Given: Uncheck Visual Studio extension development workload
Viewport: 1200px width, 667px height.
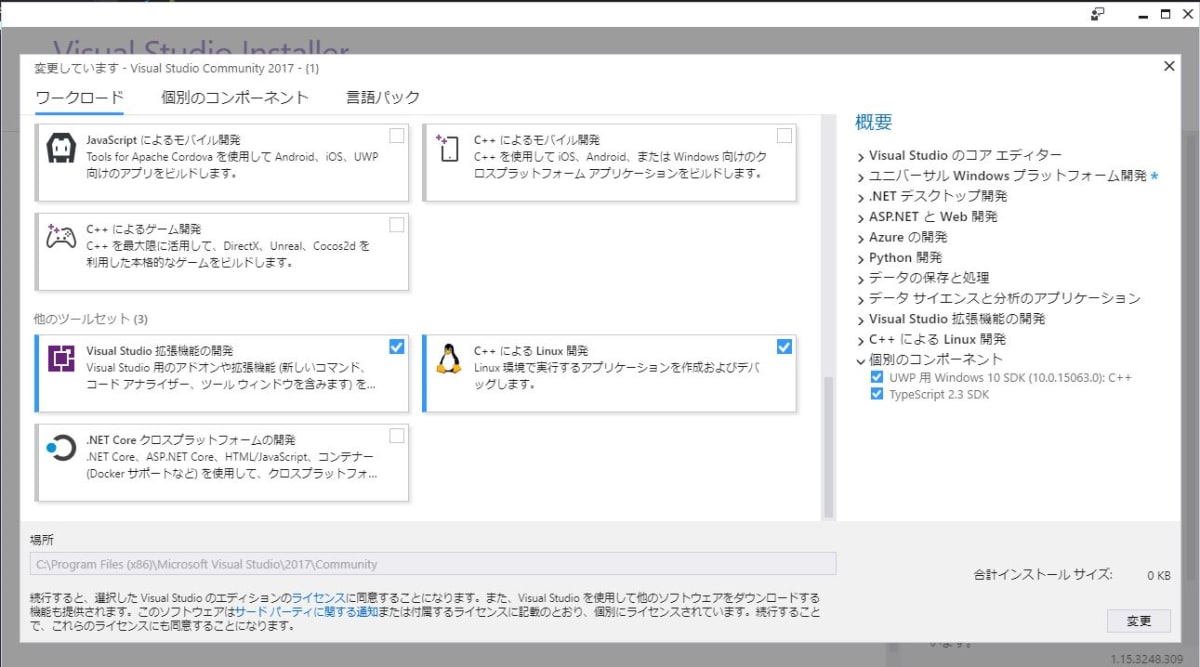Looking at the screenshot, I should pyautogui.click(x=397, y=346).
